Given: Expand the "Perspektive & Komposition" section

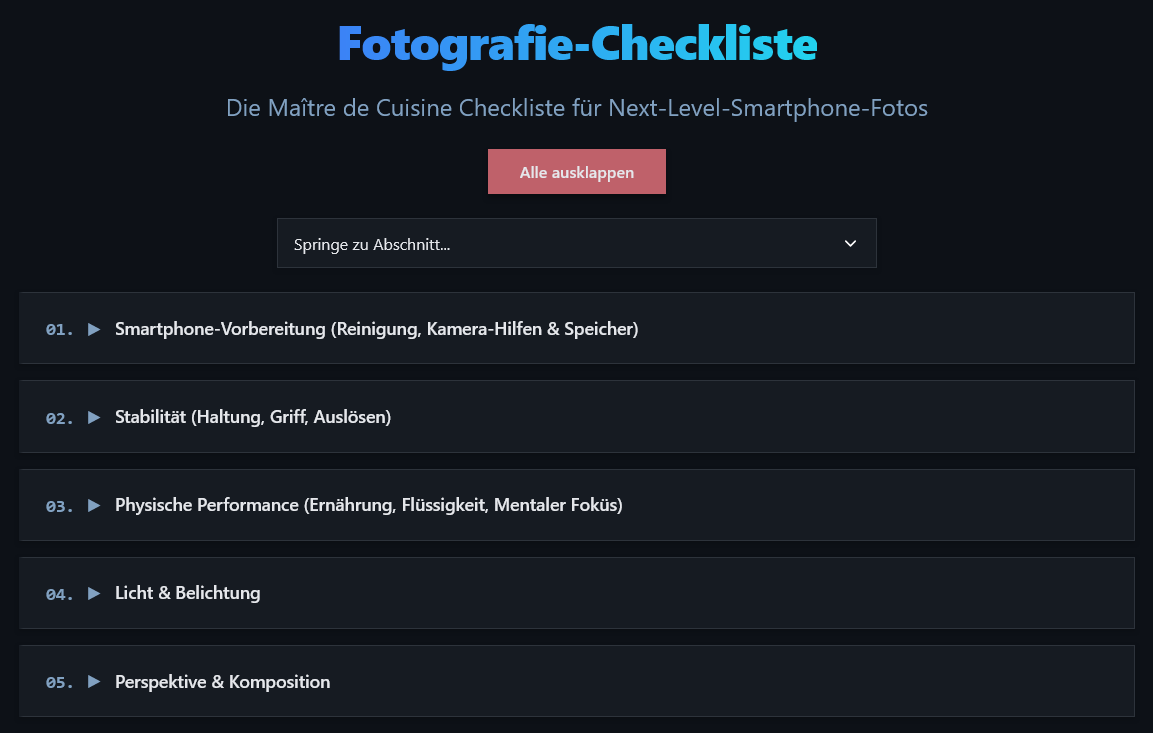Looking at the screenshot, I should tap(222, 681).
